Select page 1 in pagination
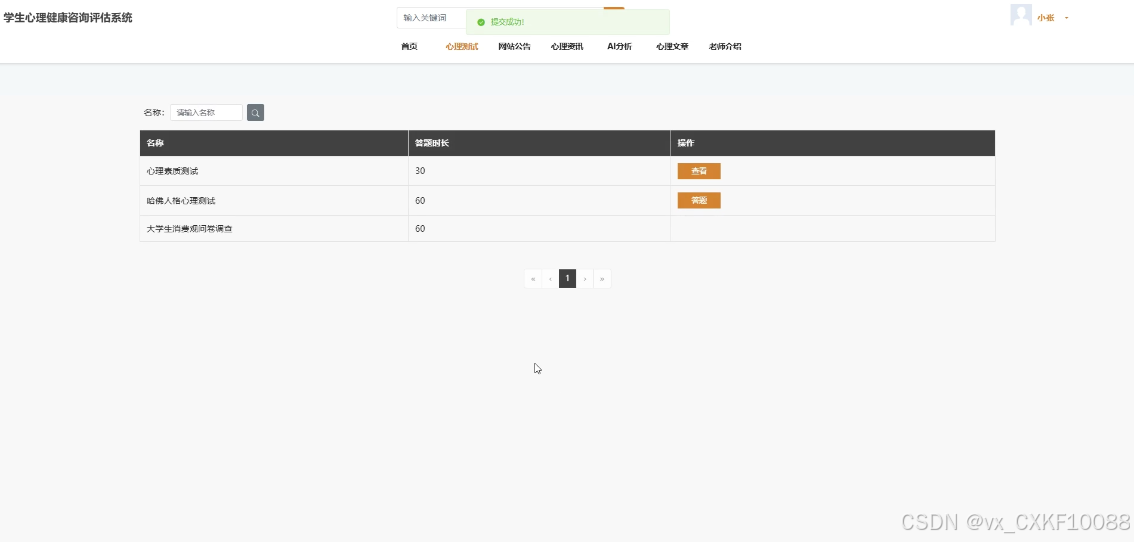The height and width of the screenshot is (542, 1134). (x=568, y=279)
